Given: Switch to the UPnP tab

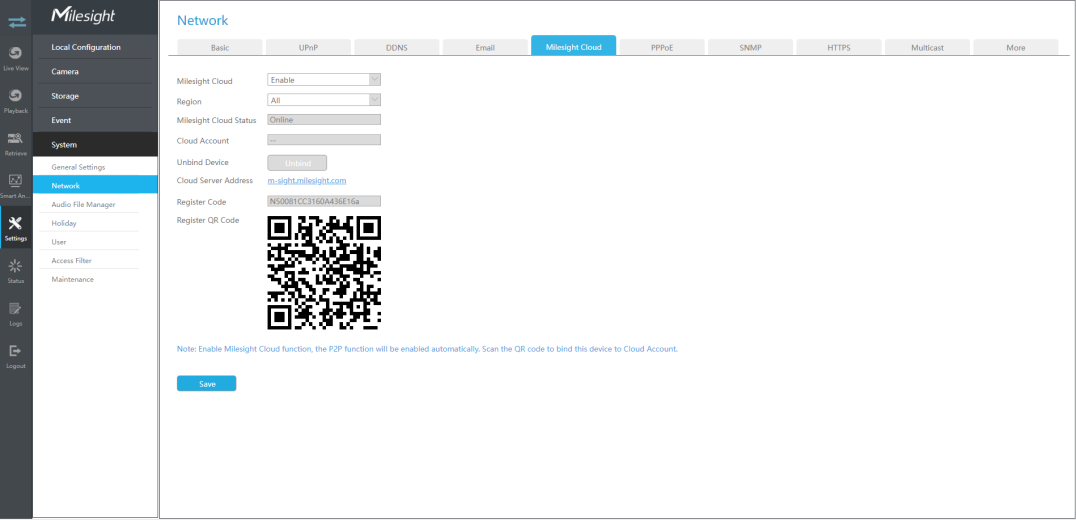Looking at the screenshot, I should coord(309,47).
